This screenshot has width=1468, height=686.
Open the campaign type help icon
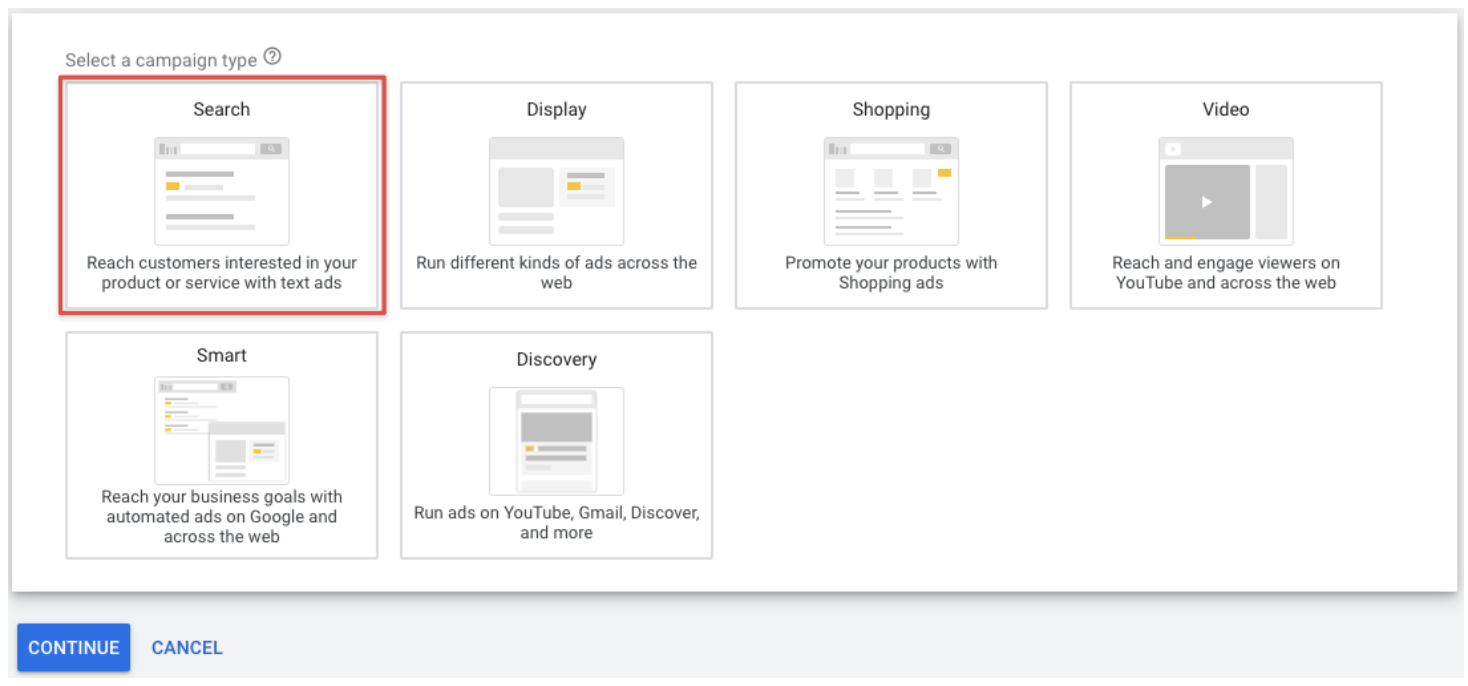click(272, 58)
